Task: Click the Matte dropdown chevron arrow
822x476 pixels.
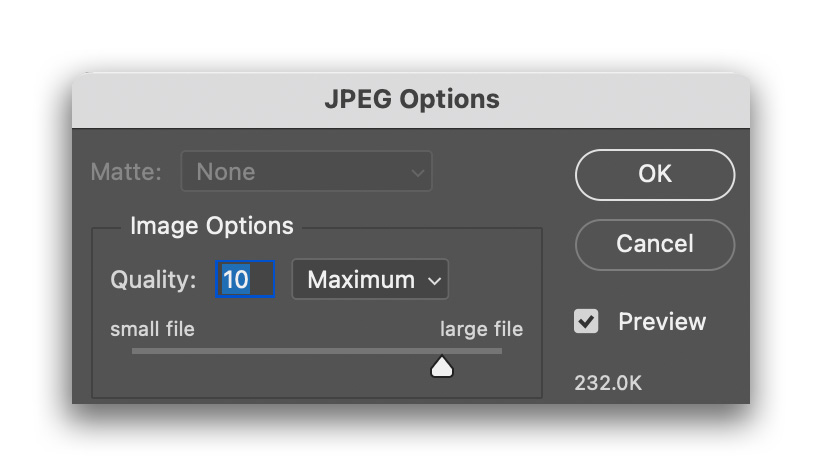Action: (417, 172)
